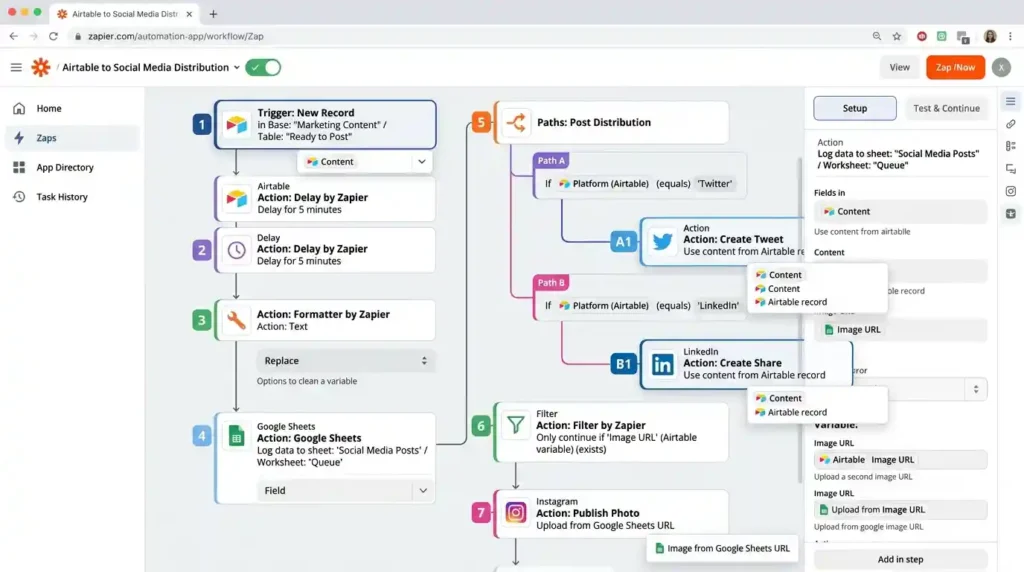This screenshot has height=572, width=1024.
Task: Click Image URL field with Sheets icon
Action: (900, 330)
